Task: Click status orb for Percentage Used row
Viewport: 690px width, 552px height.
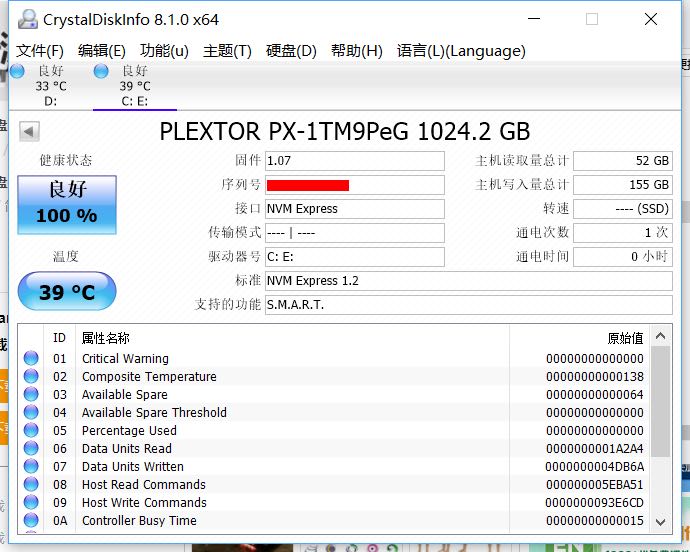Action: coord(31,430)
